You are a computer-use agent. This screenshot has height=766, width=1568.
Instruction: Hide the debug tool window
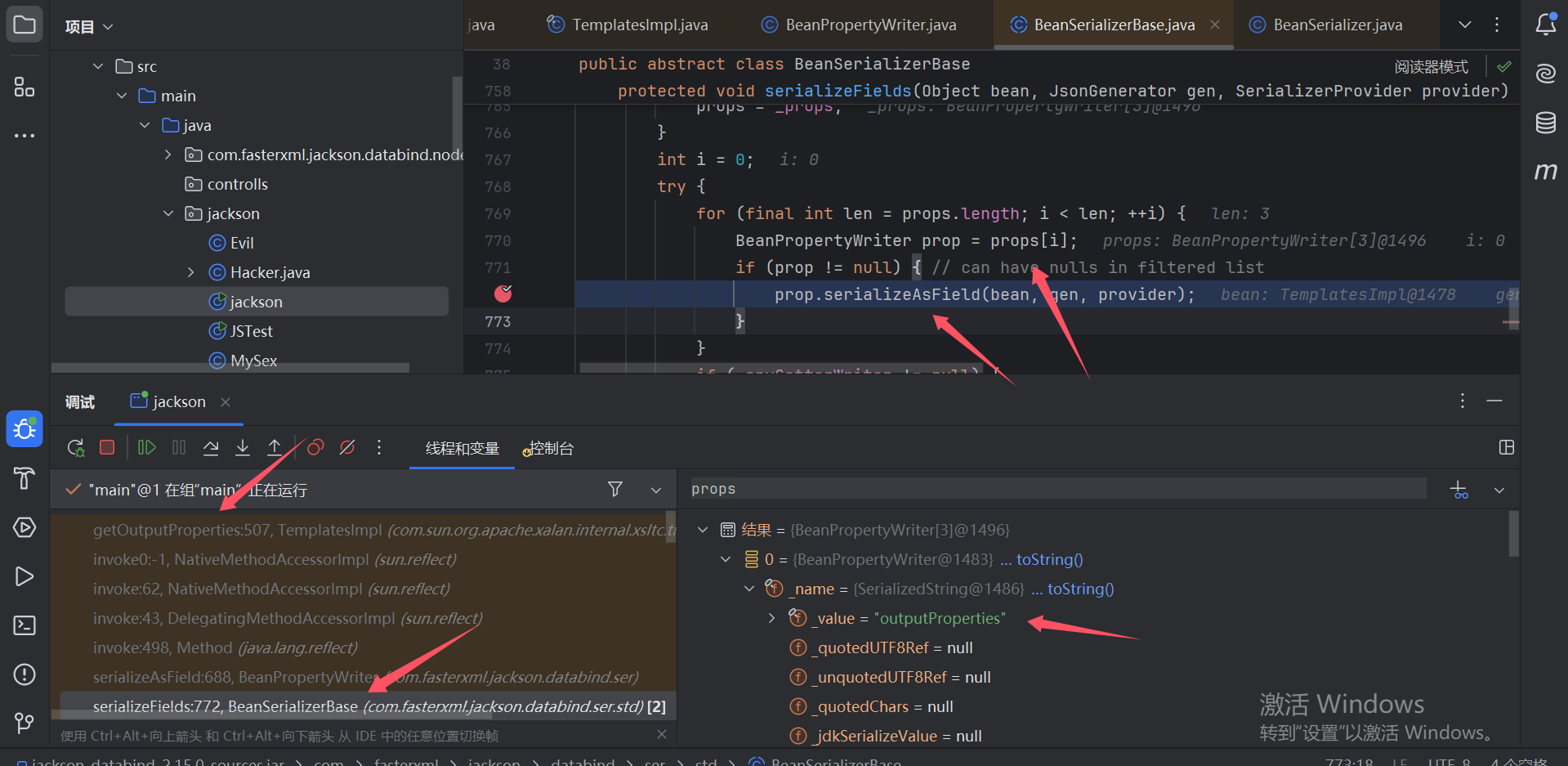[1494, 401]
